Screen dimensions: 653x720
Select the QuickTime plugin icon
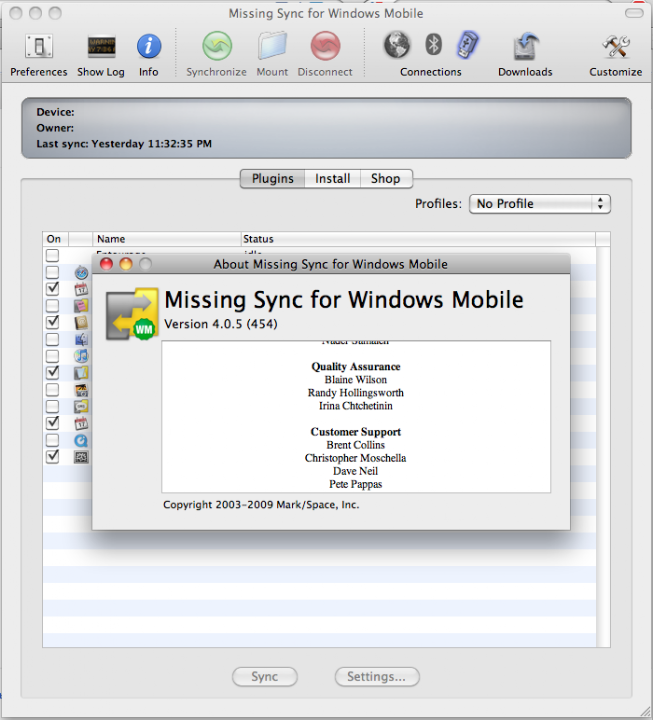(x=81, y=441)
